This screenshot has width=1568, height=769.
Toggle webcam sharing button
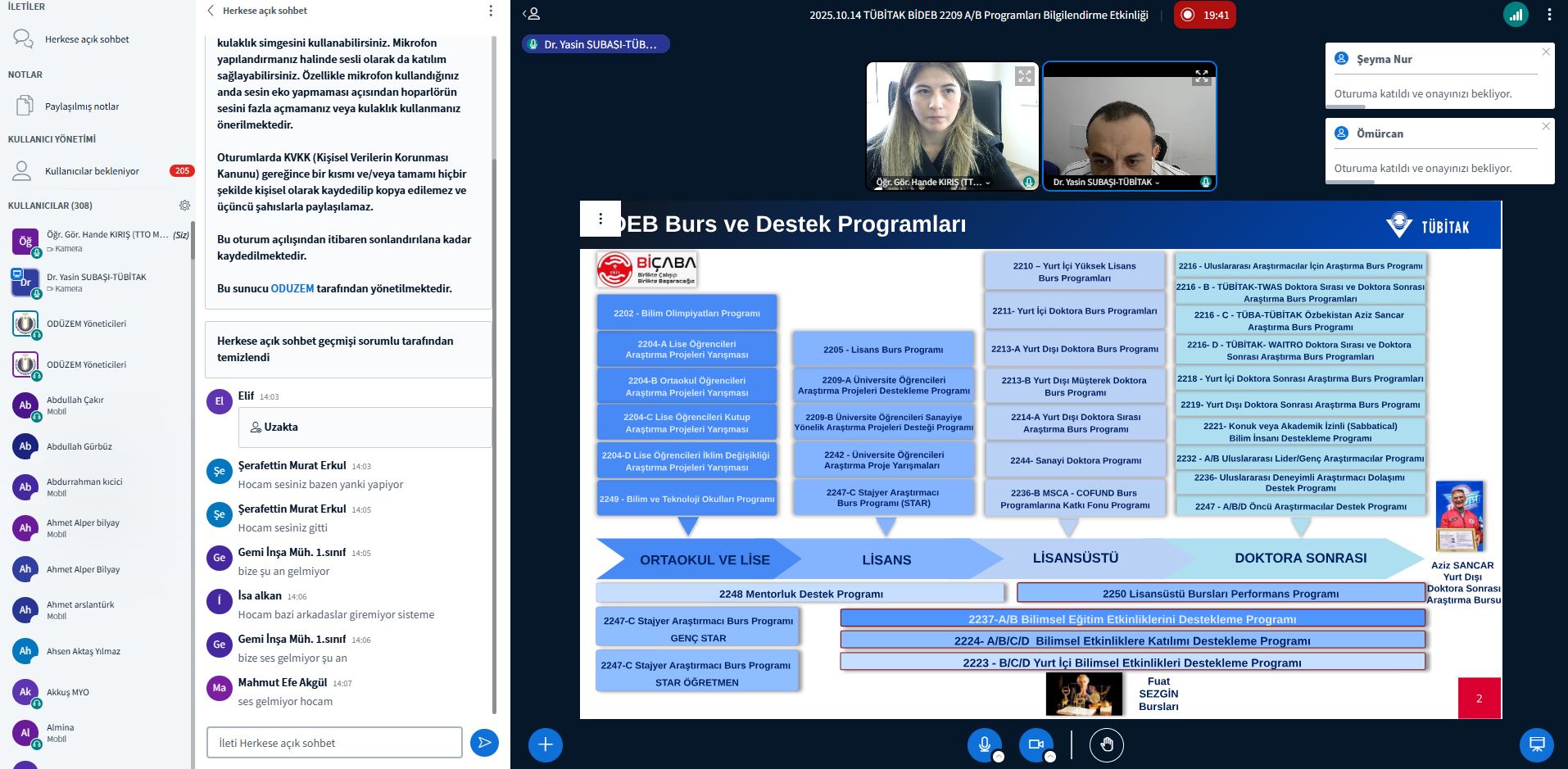(x=1036, y=744)
